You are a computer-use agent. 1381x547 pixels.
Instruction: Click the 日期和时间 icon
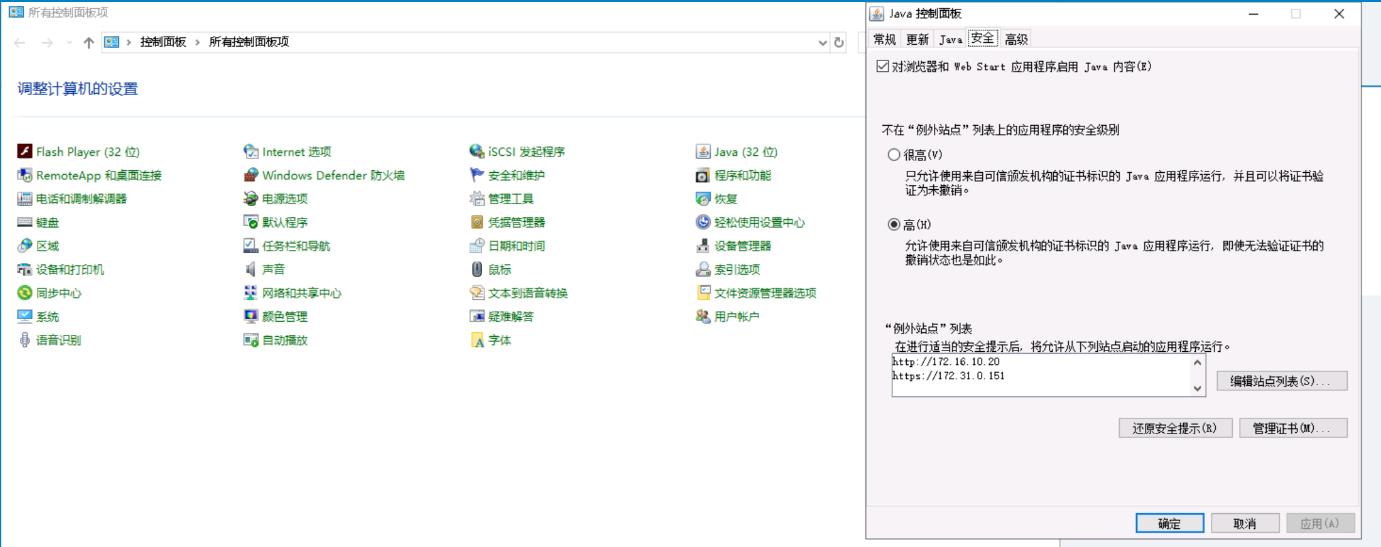click(477, 246)
